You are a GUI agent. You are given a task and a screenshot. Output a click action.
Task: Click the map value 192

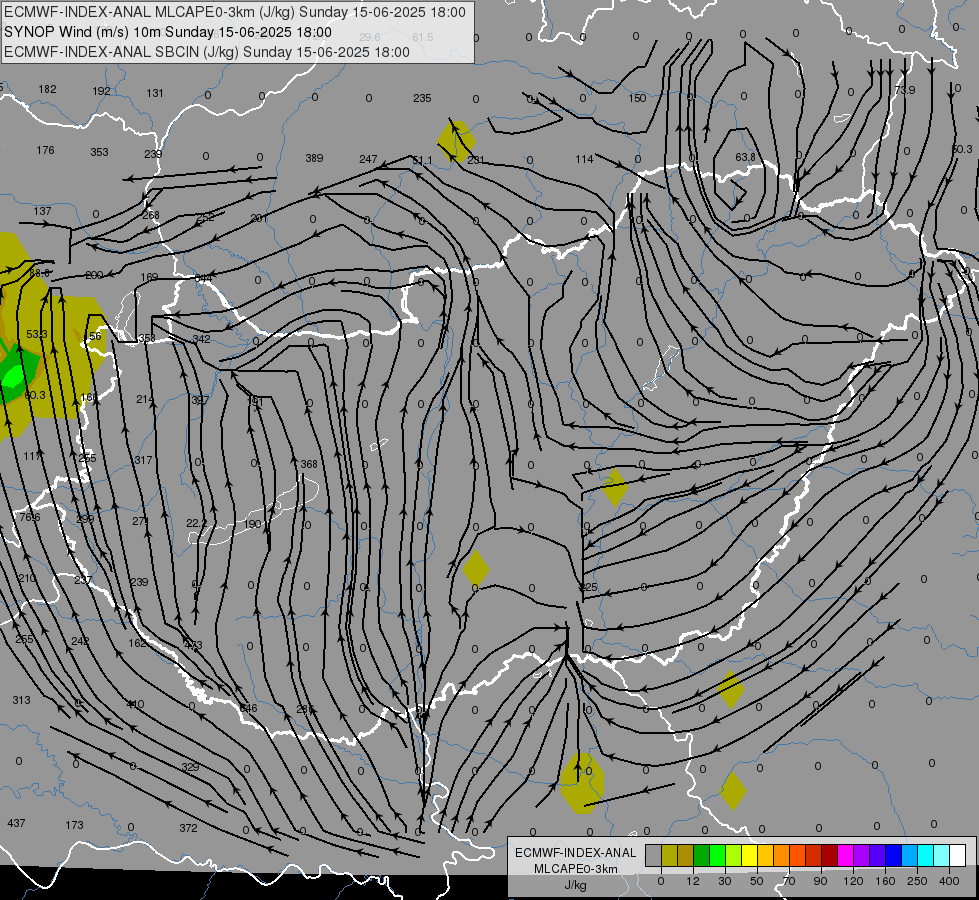click(101, 91)
